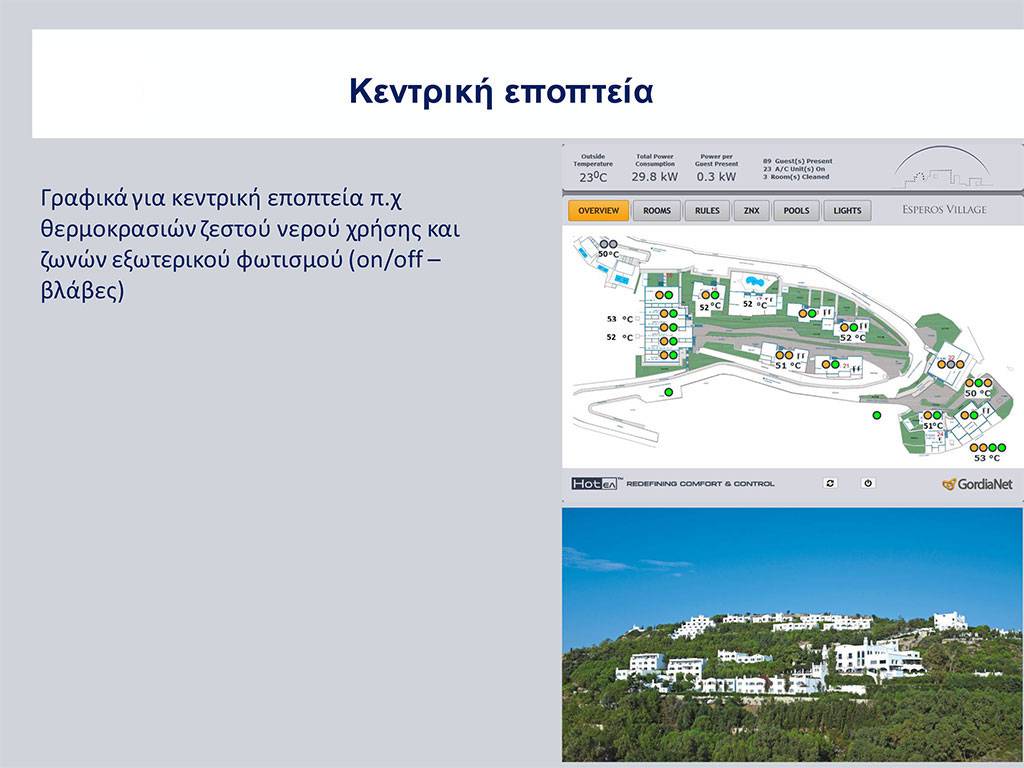
Task: Click the Outside Temperature 23°C reading
Action: (x=592, y=177)
